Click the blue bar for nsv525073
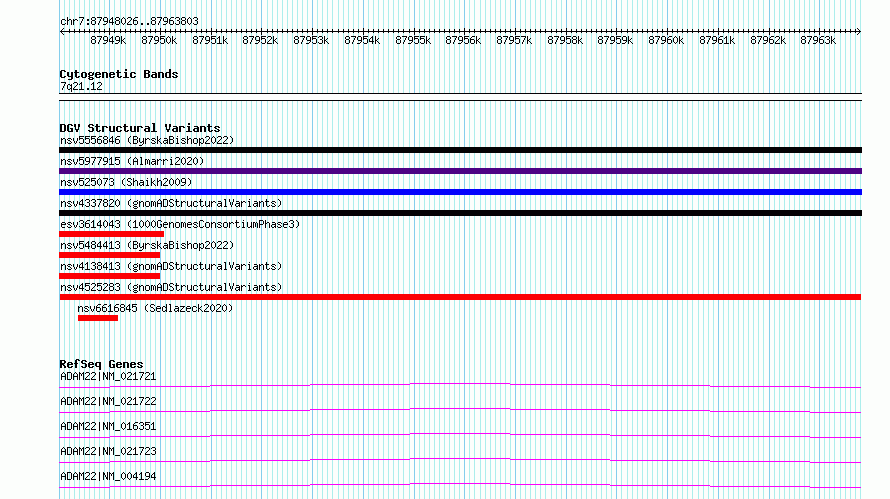 pyautogui.click(x=460, y=192)
